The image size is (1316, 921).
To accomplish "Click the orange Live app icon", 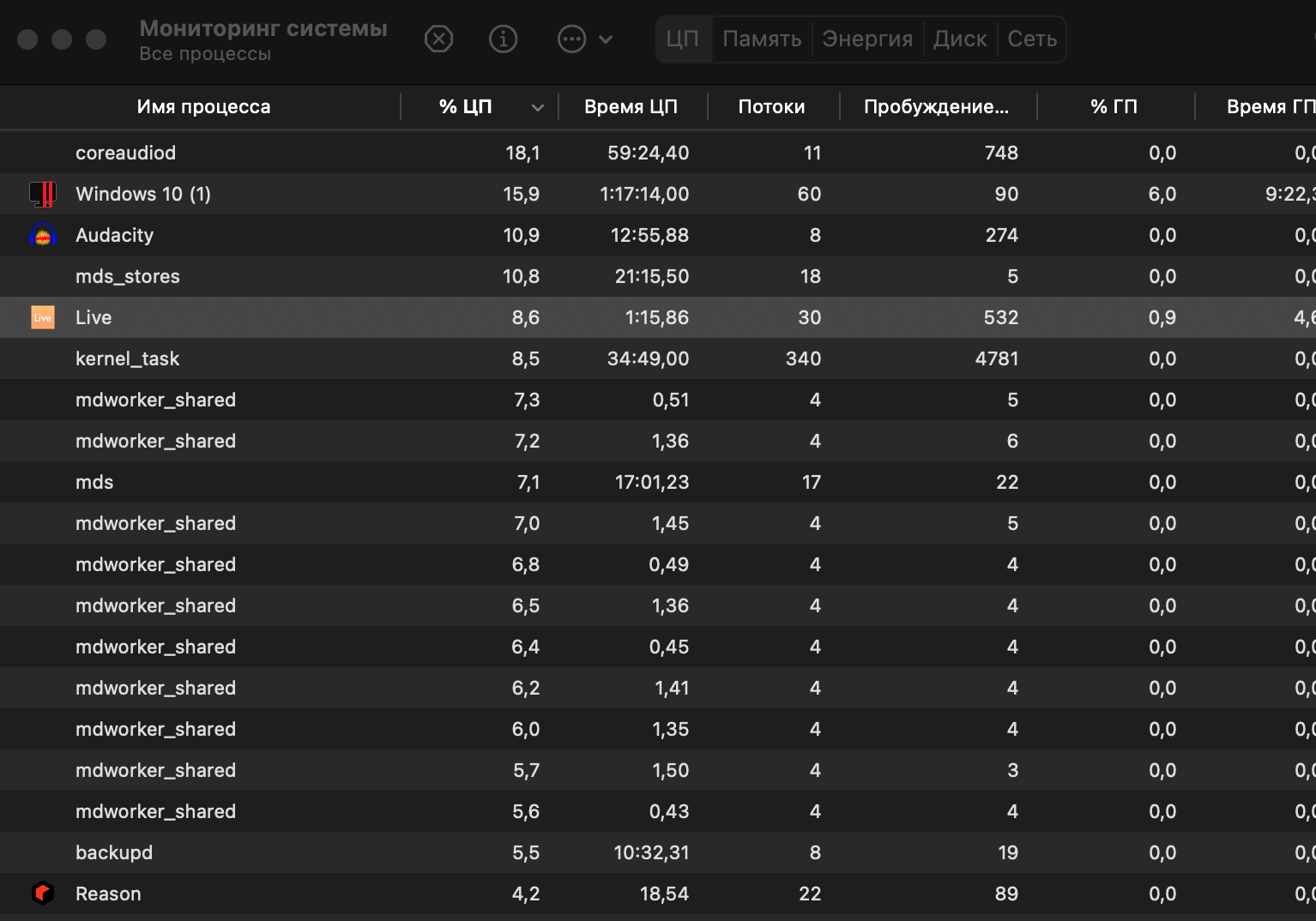I will (43, 317).
